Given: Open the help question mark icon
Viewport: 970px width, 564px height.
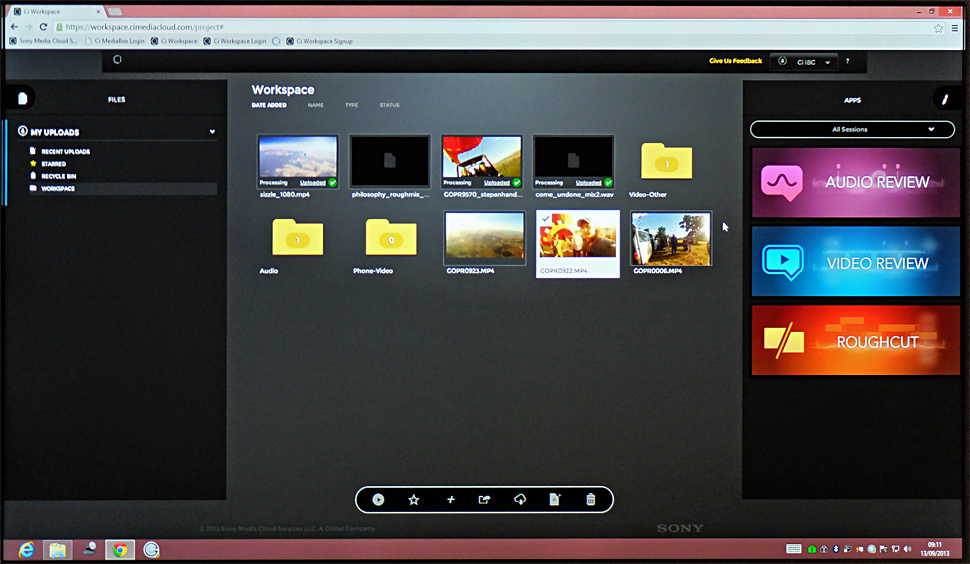Looking at the screenshot, I should coord(848,62).
